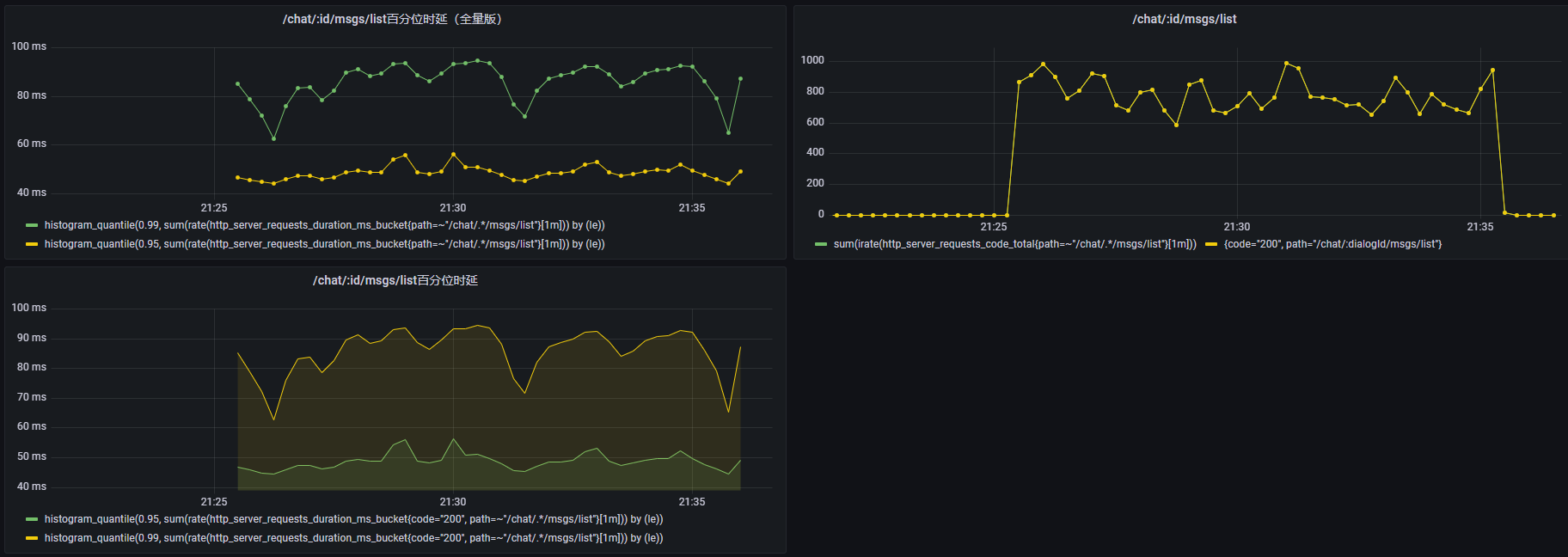This screenshot has width=1568, height=557.
Task: Click the 80 ms y-axis label in the bottom panel
Action: pos(32,367)
